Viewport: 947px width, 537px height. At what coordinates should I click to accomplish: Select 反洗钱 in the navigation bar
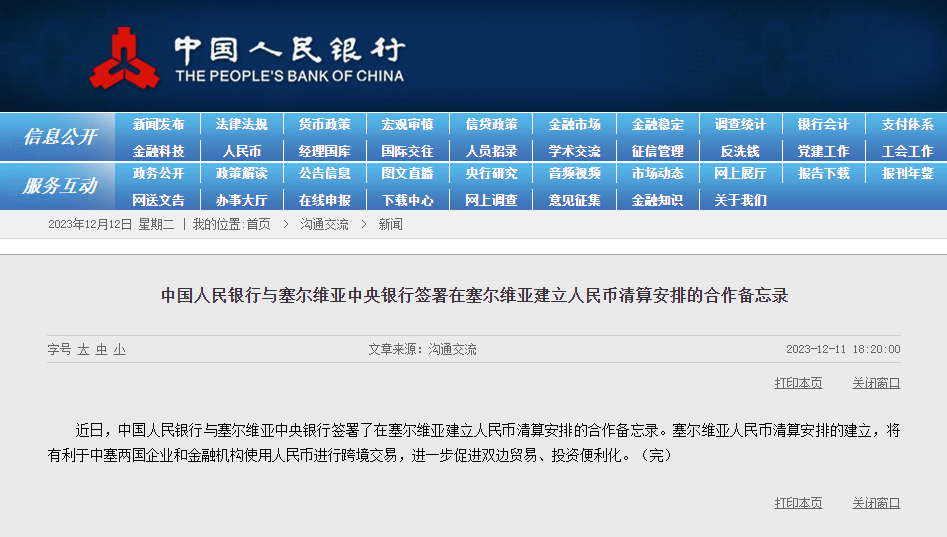pos(740,151)
